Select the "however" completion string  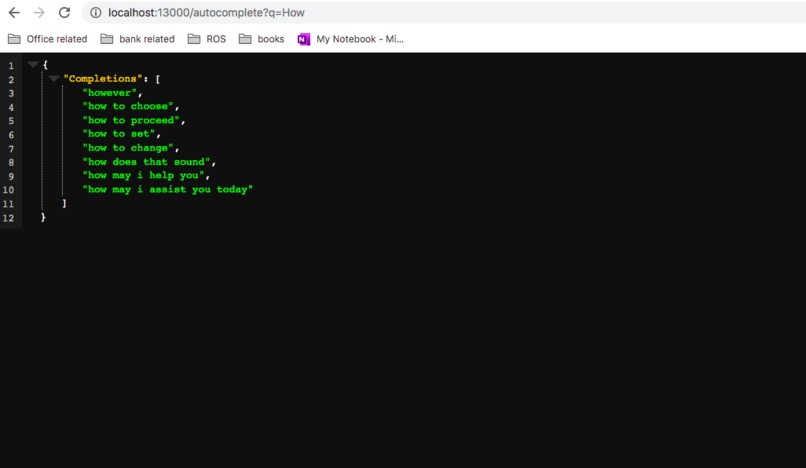point(109,93)
